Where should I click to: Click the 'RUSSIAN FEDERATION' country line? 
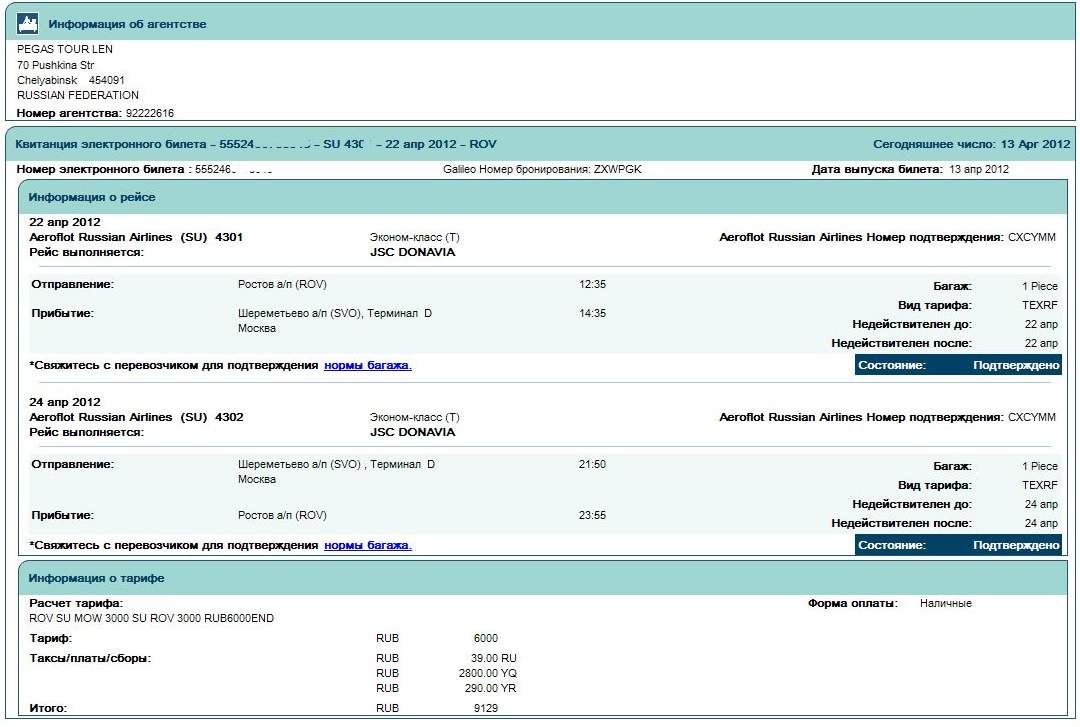tap(78, 95)
